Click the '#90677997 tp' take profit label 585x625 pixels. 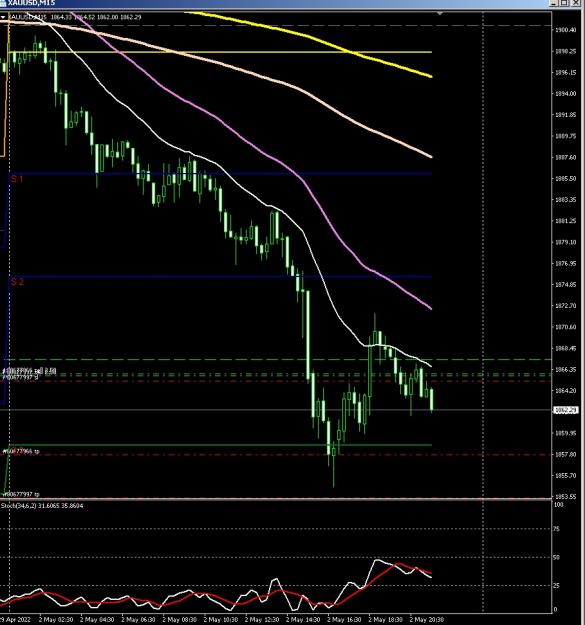click(21, 494)
